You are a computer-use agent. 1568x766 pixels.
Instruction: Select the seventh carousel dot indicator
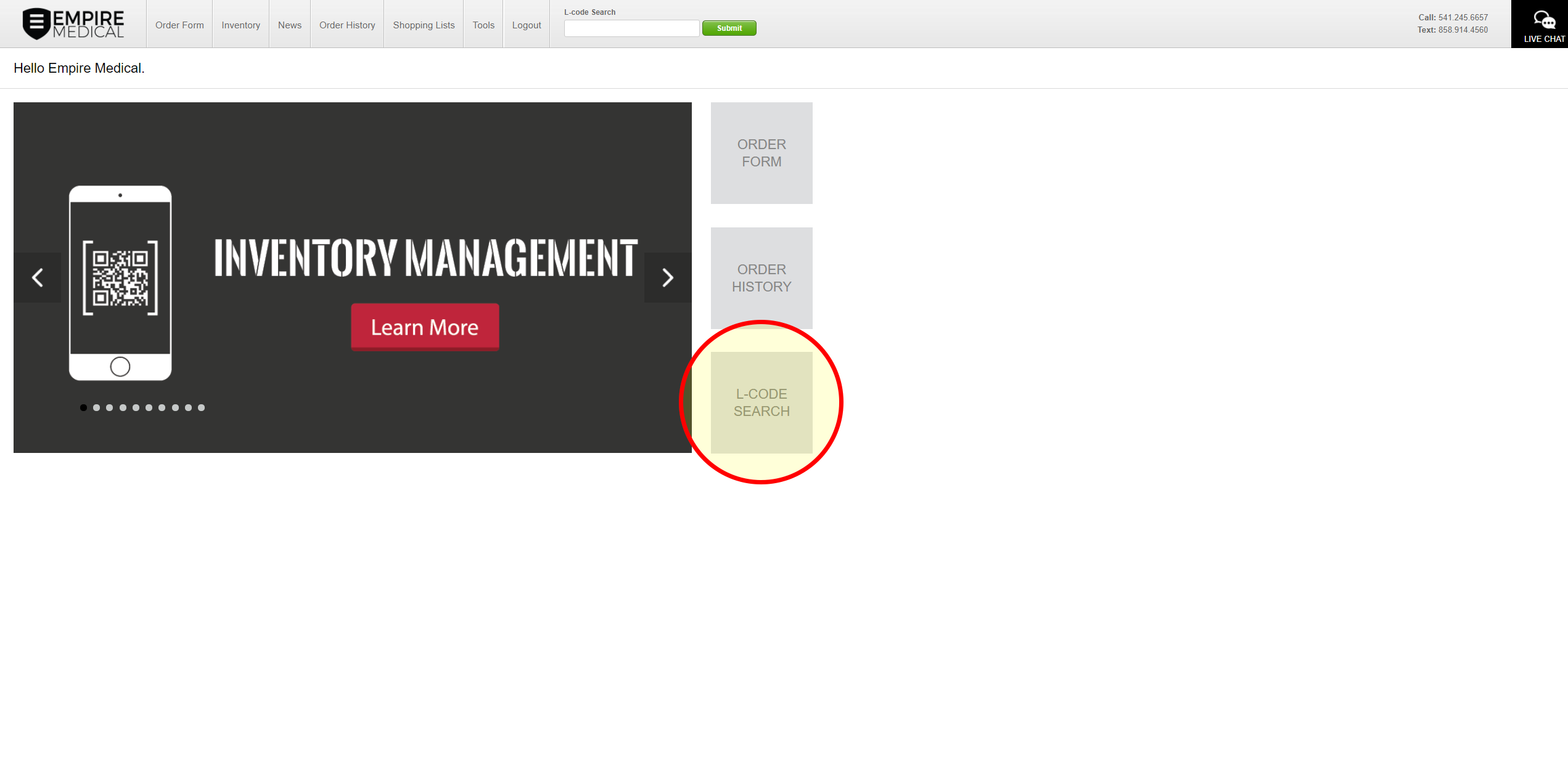tap(162, 407)
